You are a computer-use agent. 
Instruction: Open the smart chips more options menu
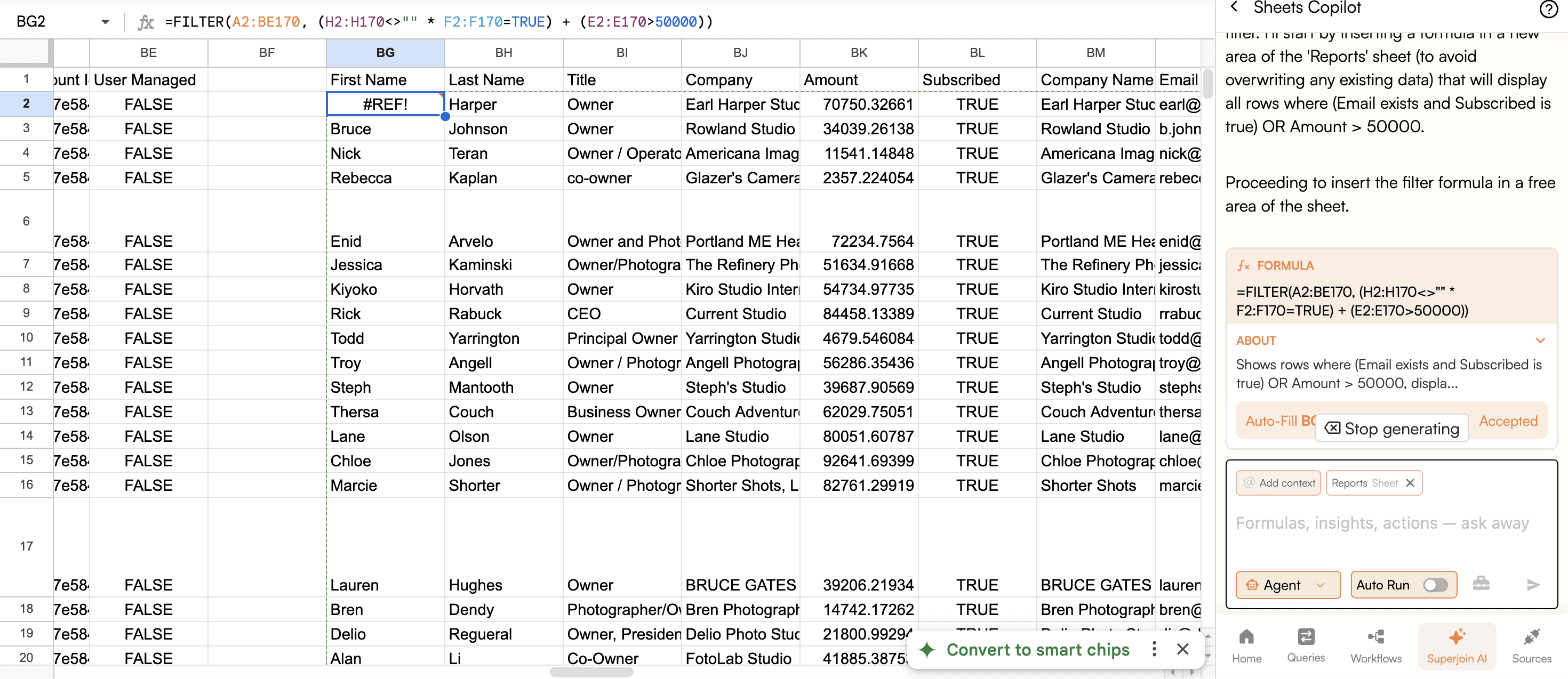pos(1154,649)
